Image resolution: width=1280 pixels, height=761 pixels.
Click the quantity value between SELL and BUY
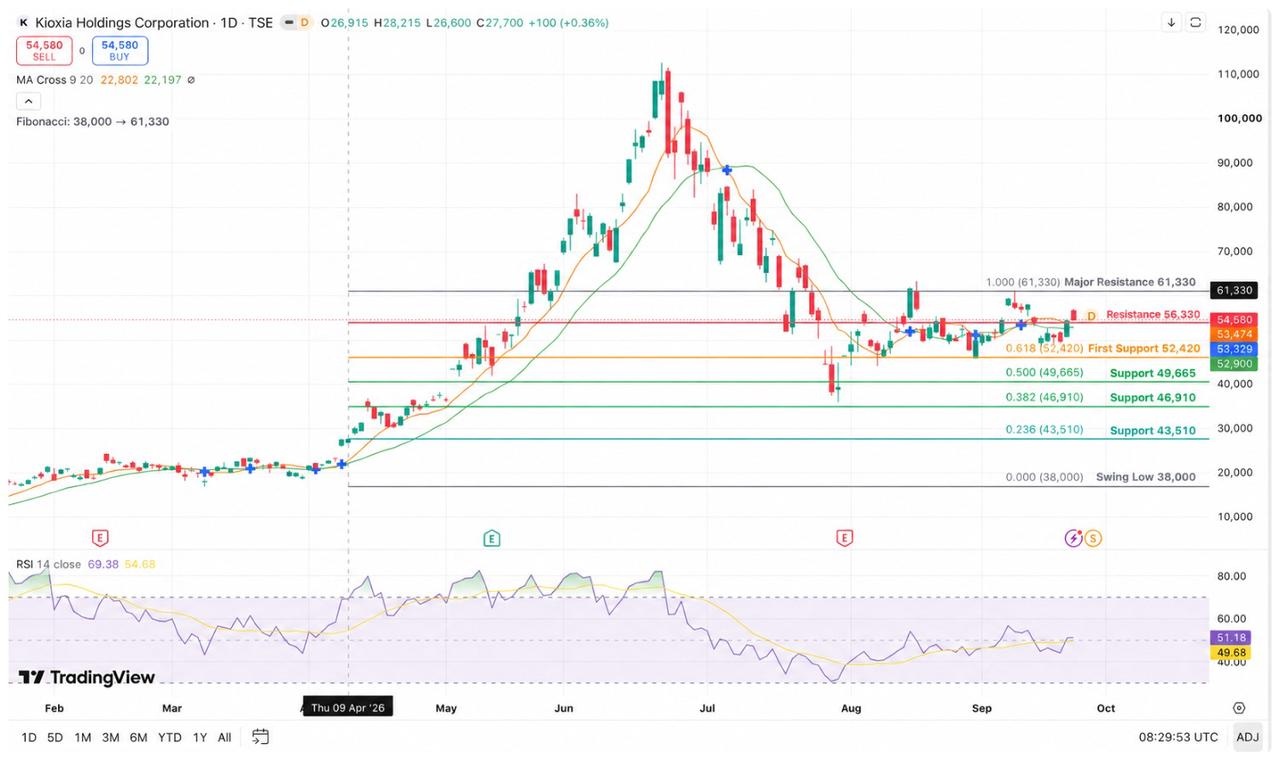[82, 51]
